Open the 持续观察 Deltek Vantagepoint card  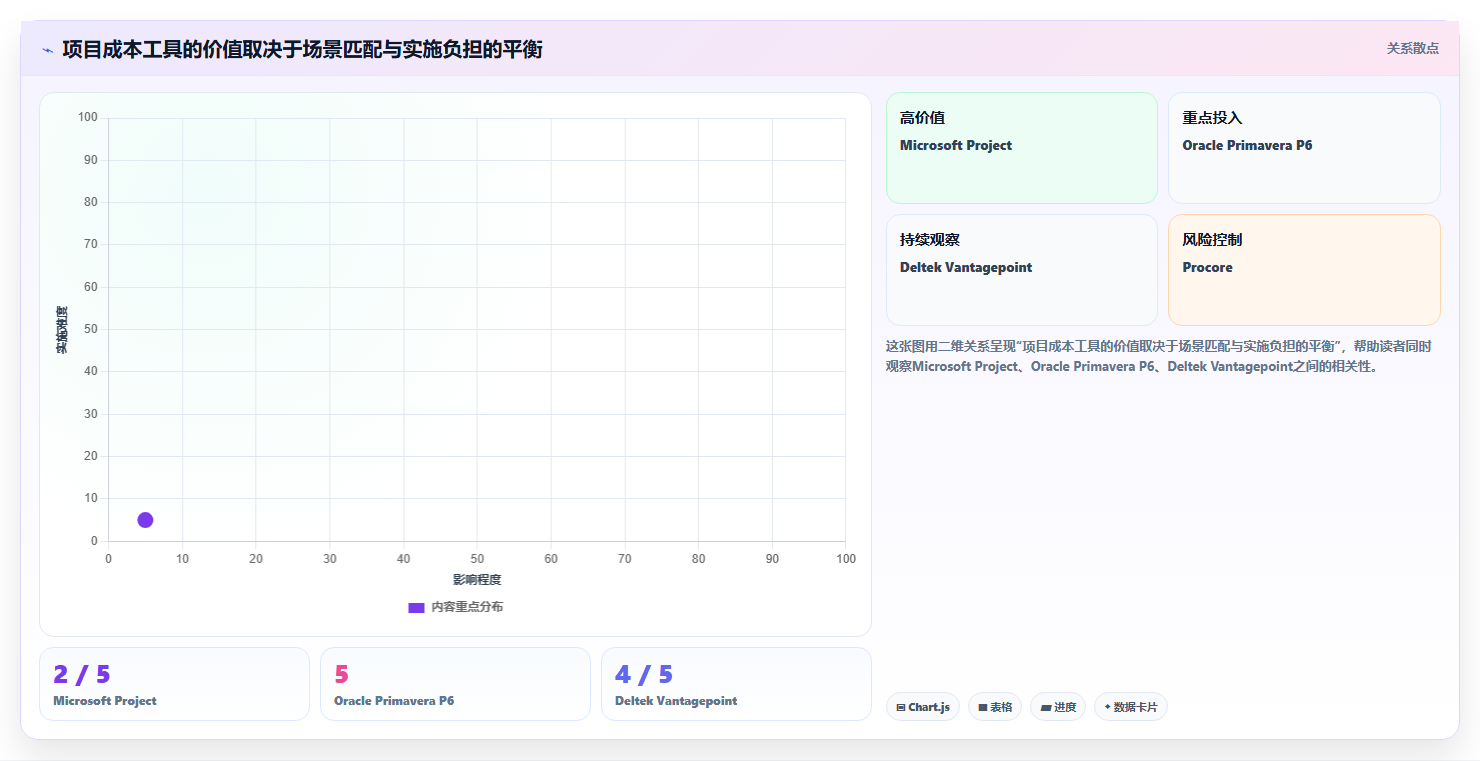(1021, 270)
